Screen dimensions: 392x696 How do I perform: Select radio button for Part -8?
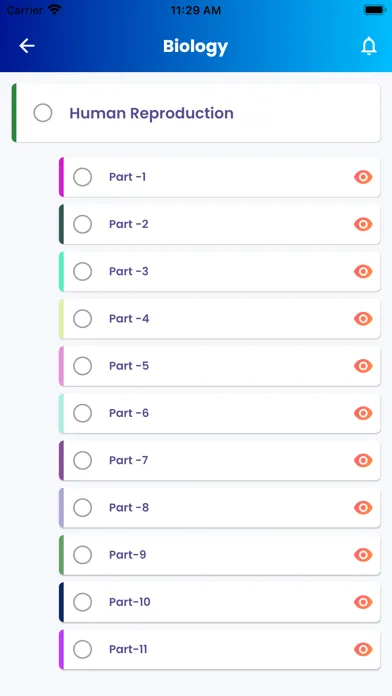coord(83,507)
